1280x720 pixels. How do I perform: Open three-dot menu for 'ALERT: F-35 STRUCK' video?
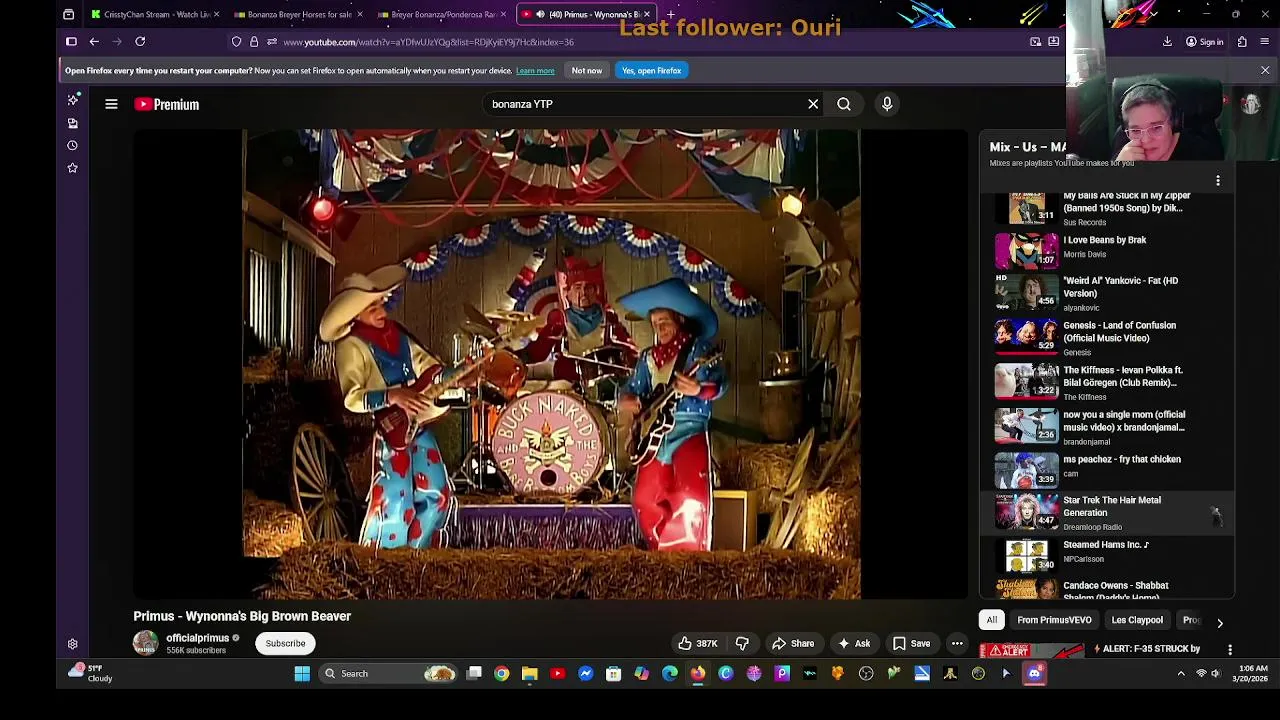click(x=1230, y=650)
